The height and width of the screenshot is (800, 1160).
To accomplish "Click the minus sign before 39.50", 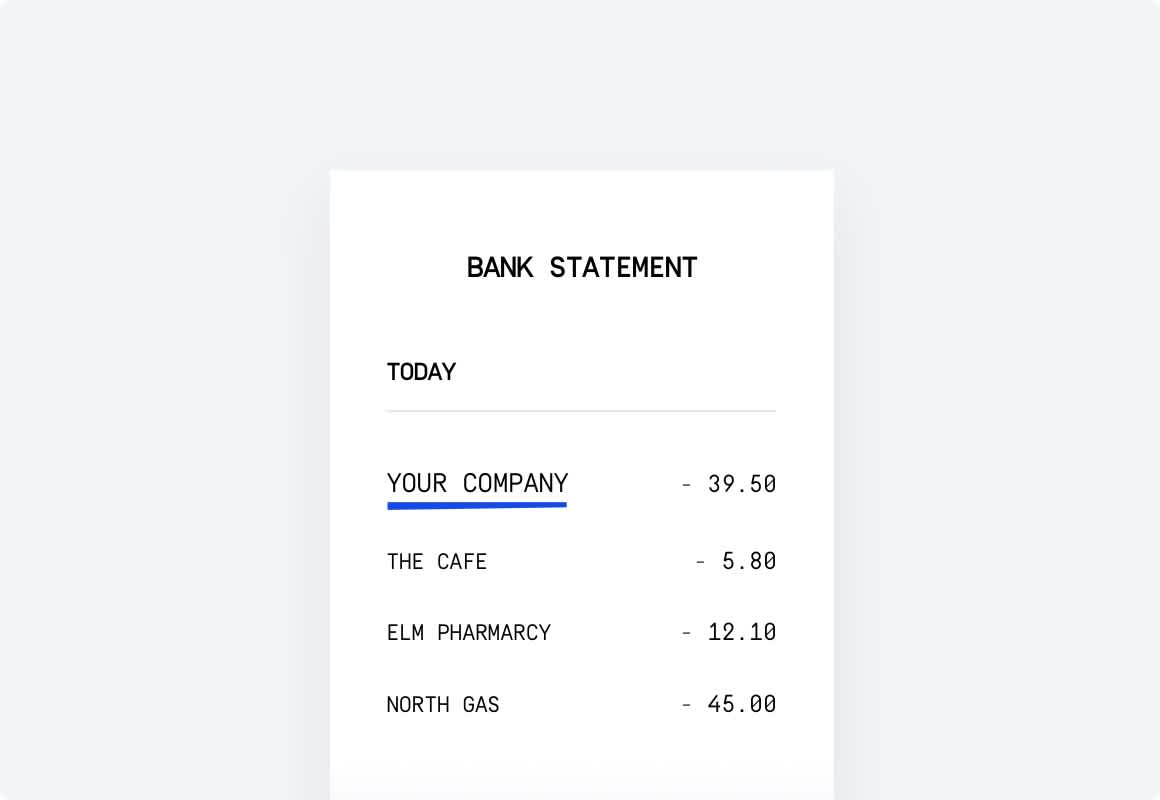I will click(x=687, y=485).
